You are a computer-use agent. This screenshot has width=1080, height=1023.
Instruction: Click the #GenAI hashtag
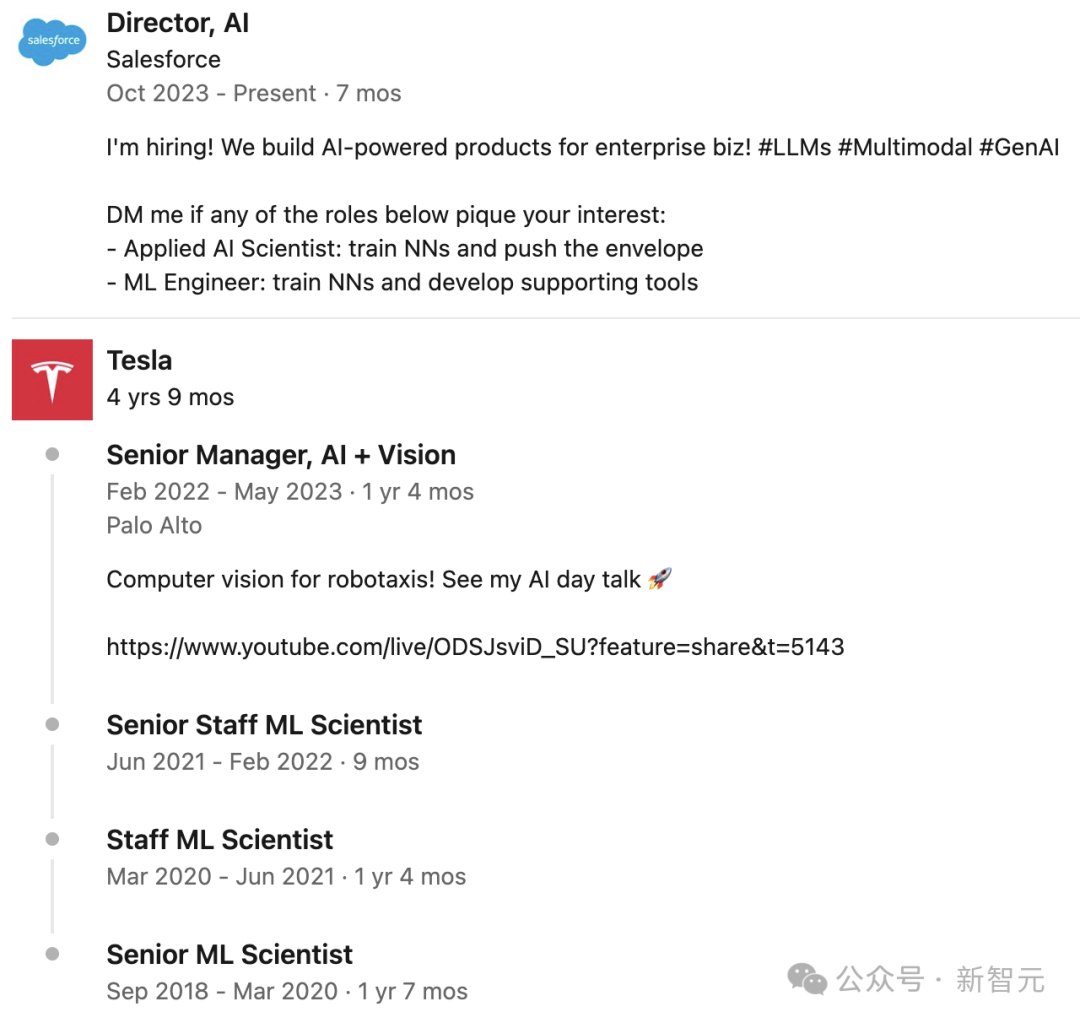click(1019, 147)
